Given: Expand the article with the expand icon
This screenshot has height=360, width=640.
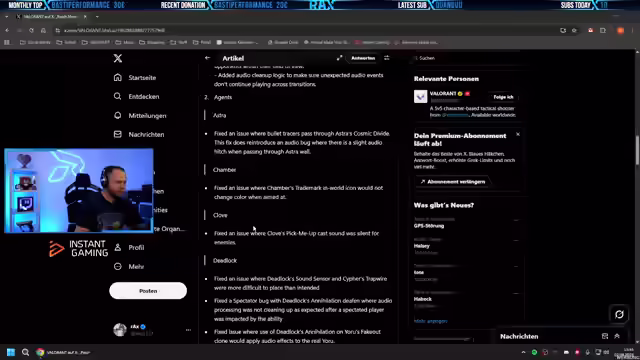Looking at the screenshot, I should [340, 58].
